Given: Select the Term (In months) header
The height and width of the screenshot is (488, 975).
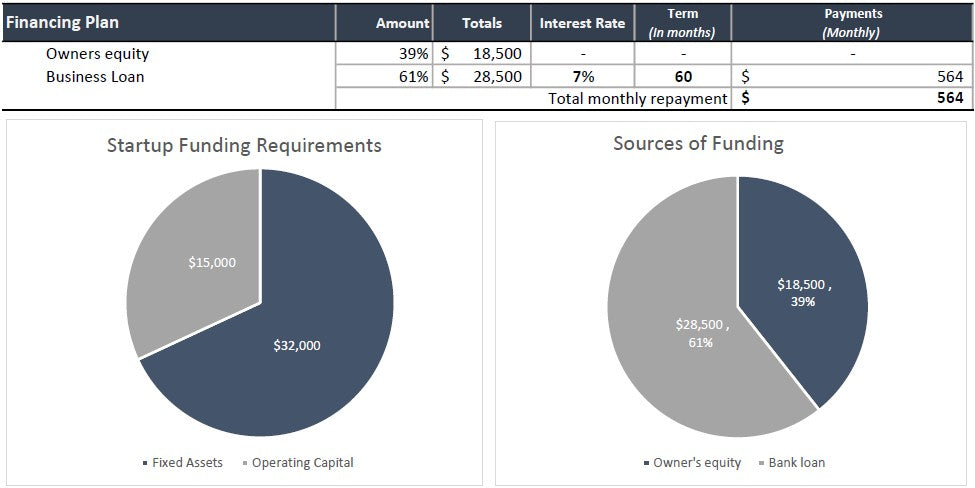Looking at the screenshot, I should [x=682, y=23].
